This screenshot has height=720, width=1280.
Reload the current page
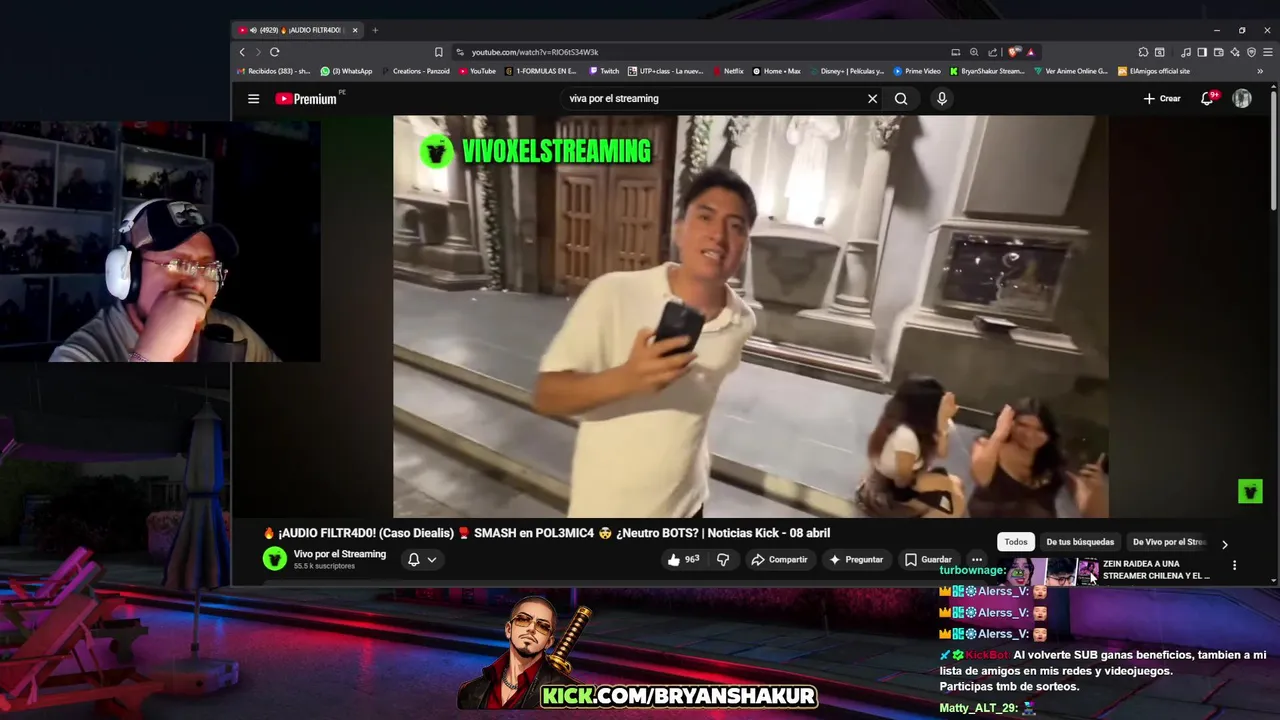point(274,52)
